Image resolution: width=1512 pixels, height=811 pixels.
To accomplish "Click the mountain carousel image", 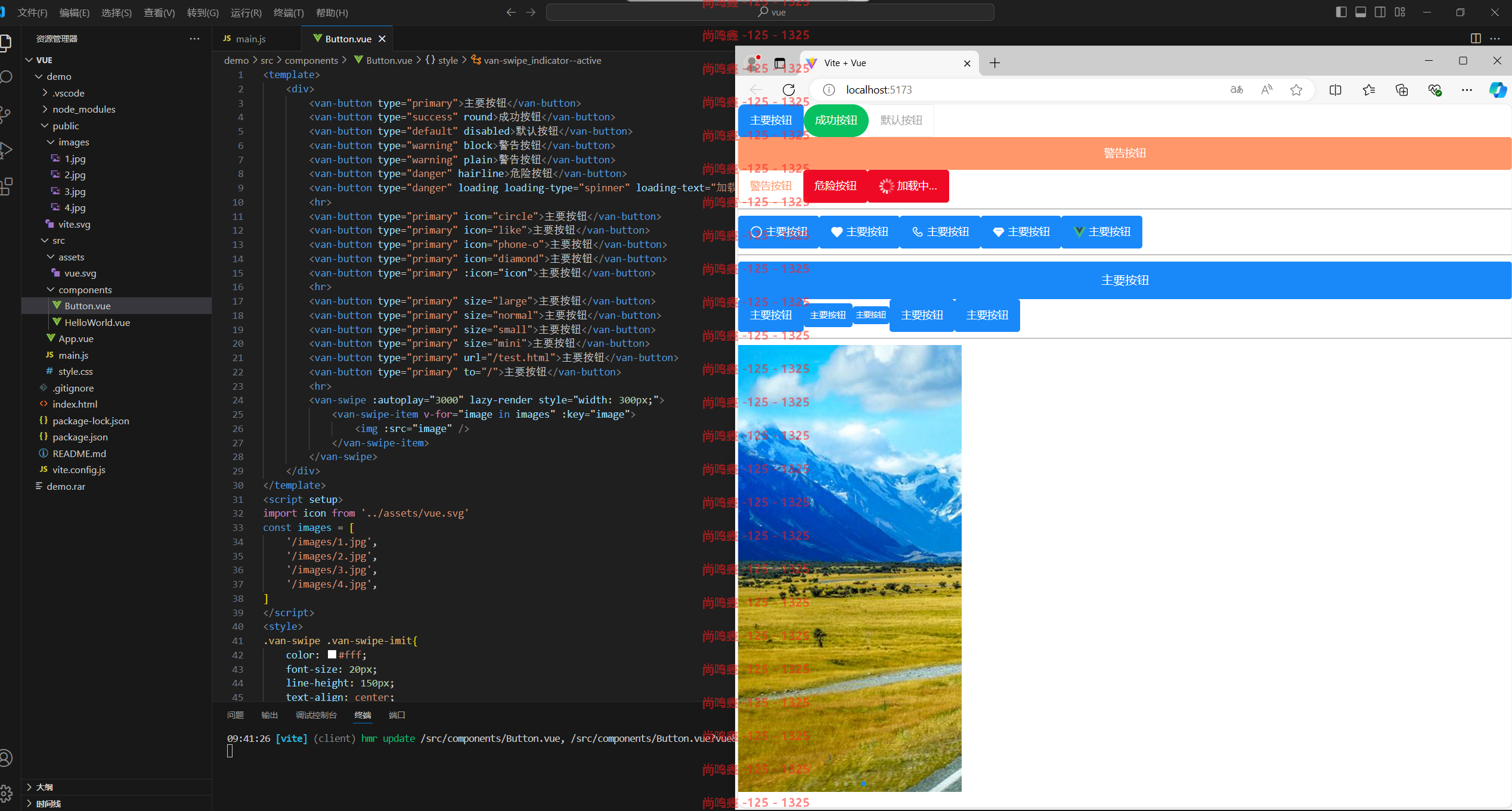I will coord(850,568).
